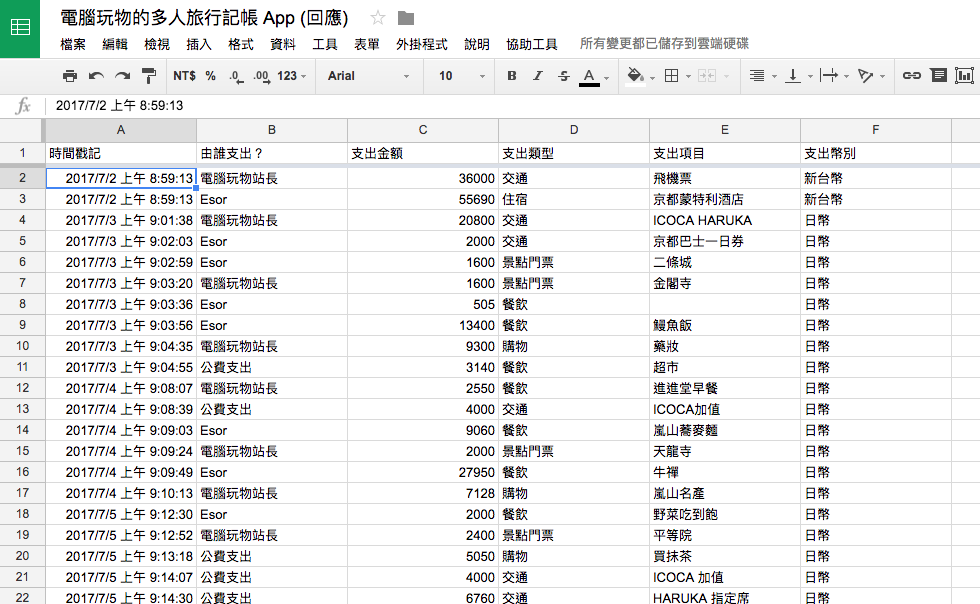Viewport: 980px width, 604px height.
Task: Open the 表單 menu
Action: click(x=366, y=44)
